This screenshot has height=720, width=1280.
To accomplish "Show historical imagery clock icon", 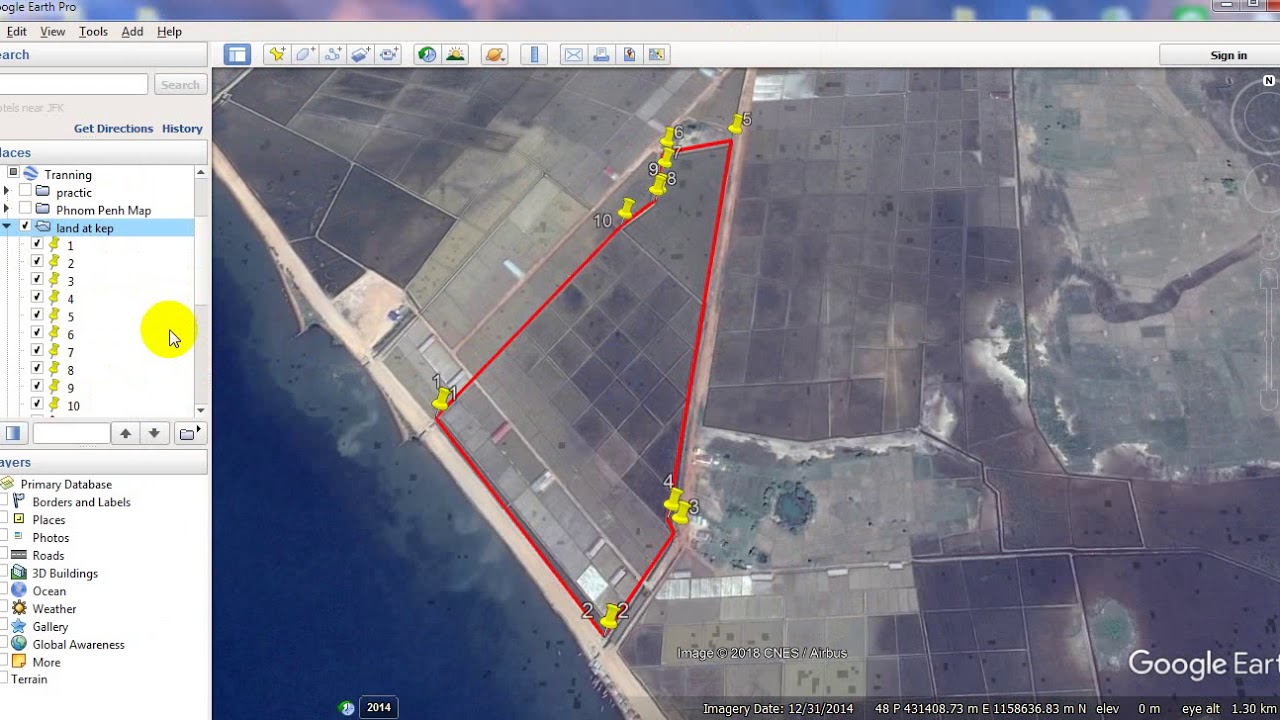I will point(427,55).
